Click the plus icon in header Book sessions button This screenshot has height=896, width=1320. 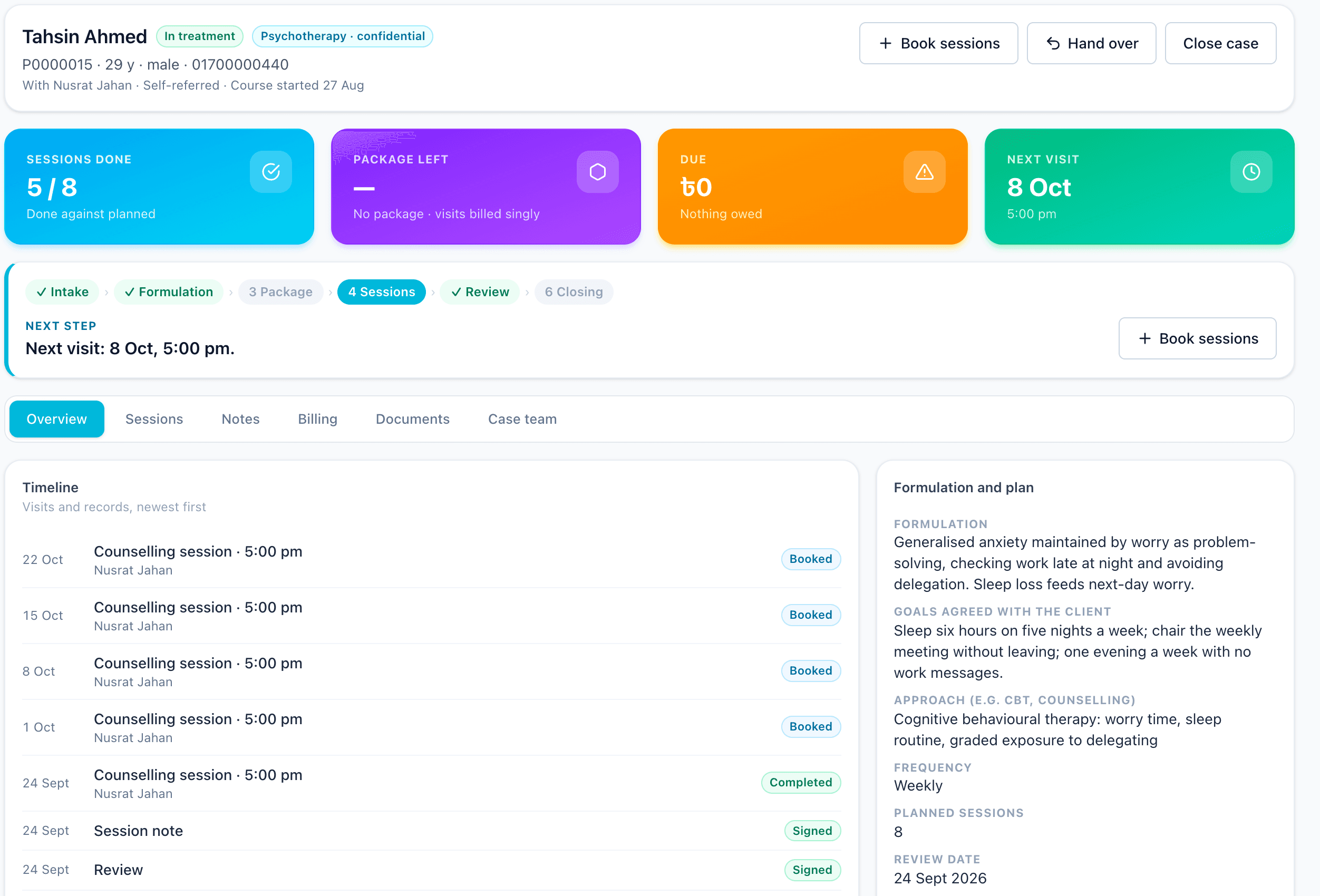[x=885, y=43]
